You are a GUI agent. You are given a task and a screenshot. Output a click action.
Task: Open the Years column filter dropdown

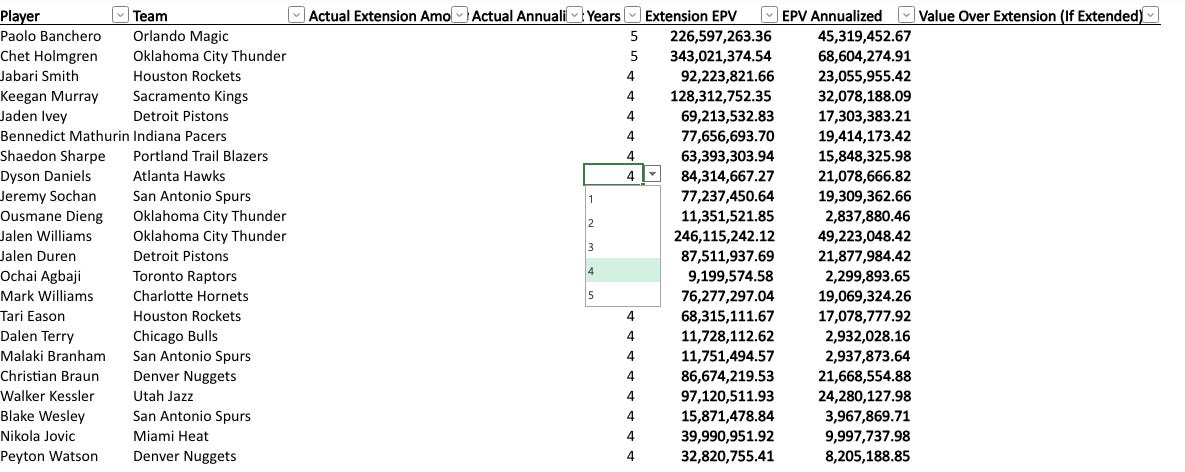(x=632, y=15)
